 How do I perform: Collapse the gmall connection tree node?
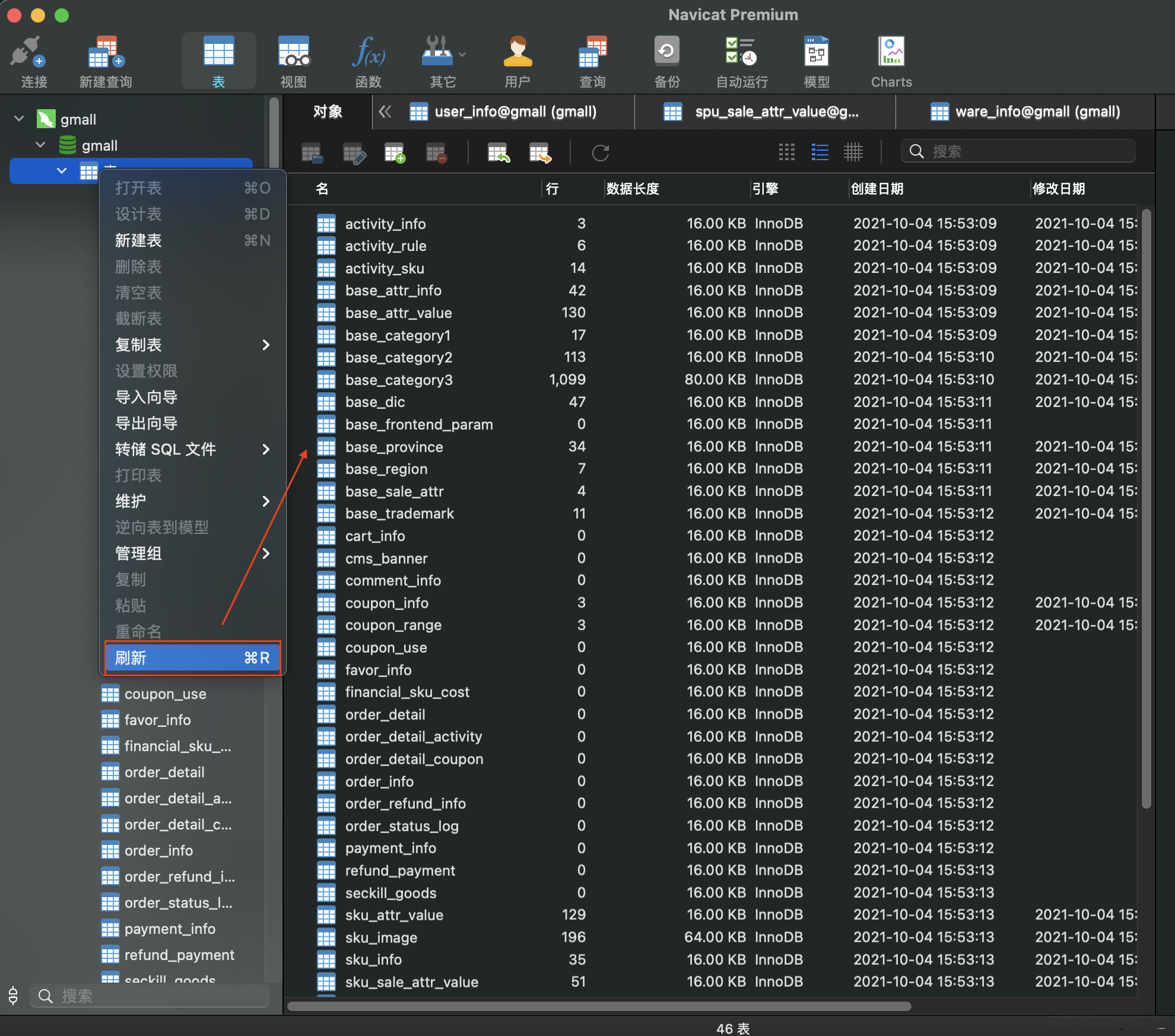click(x=19, y=119)
